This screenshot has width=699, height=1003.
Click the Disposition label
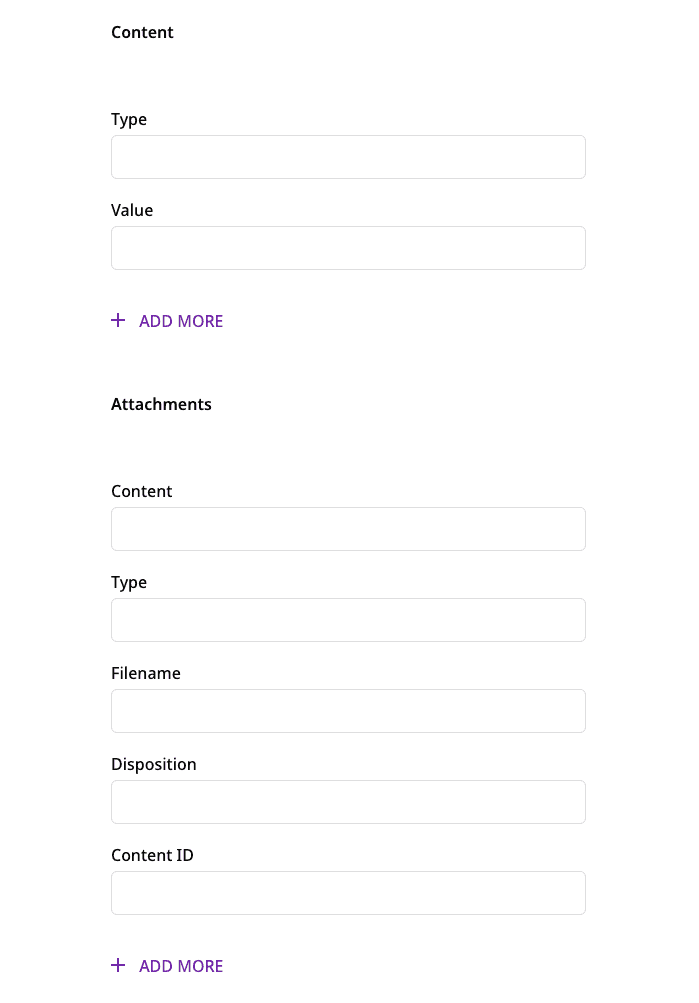pyautogui.click(x=154, y=764)
